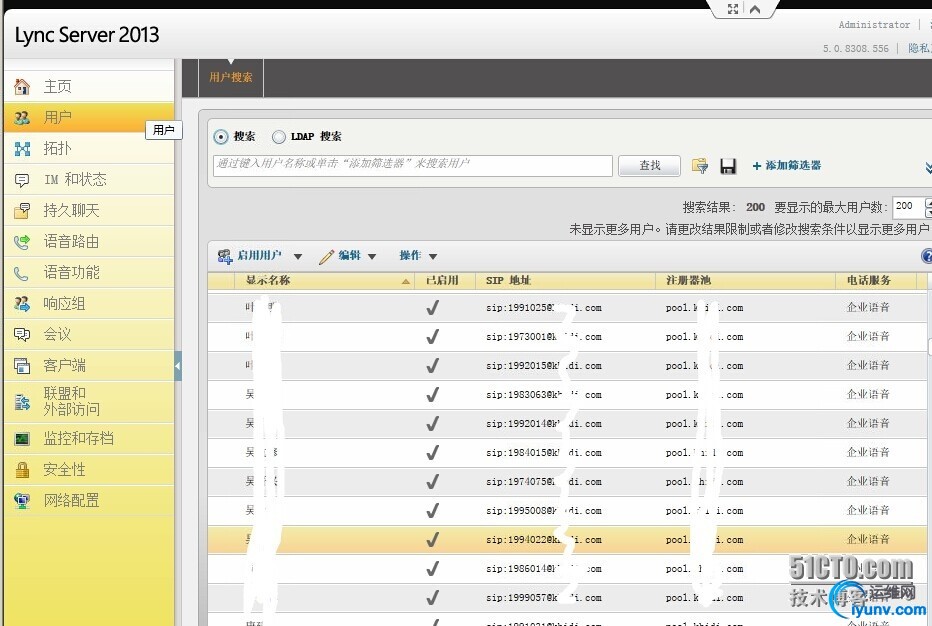The image size is (932, 626).
Task: Open the 安全性 security section
Action: point(89,470)
